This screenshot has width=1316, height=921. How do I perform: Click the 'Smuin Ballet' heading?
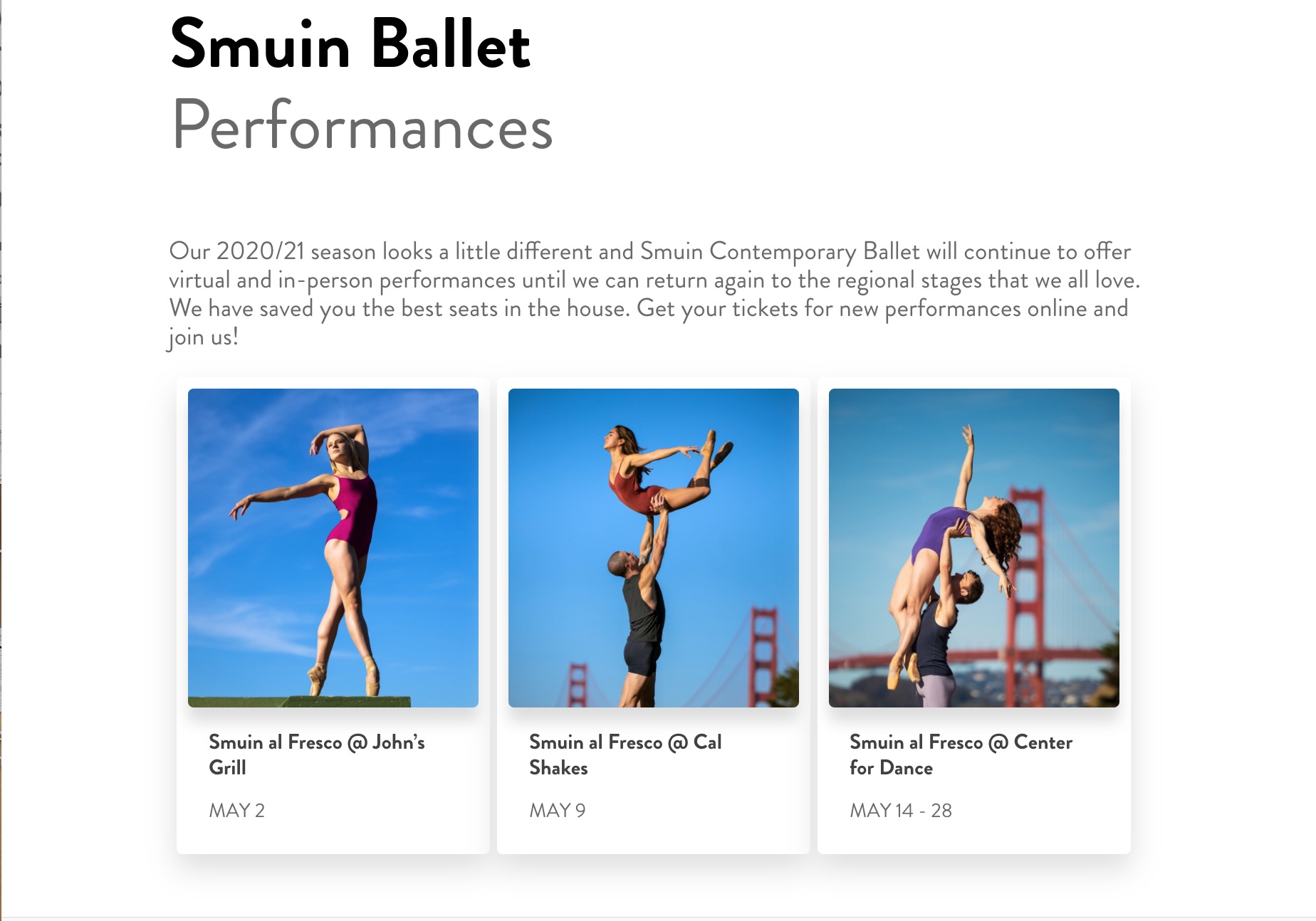tap(350, 44)
